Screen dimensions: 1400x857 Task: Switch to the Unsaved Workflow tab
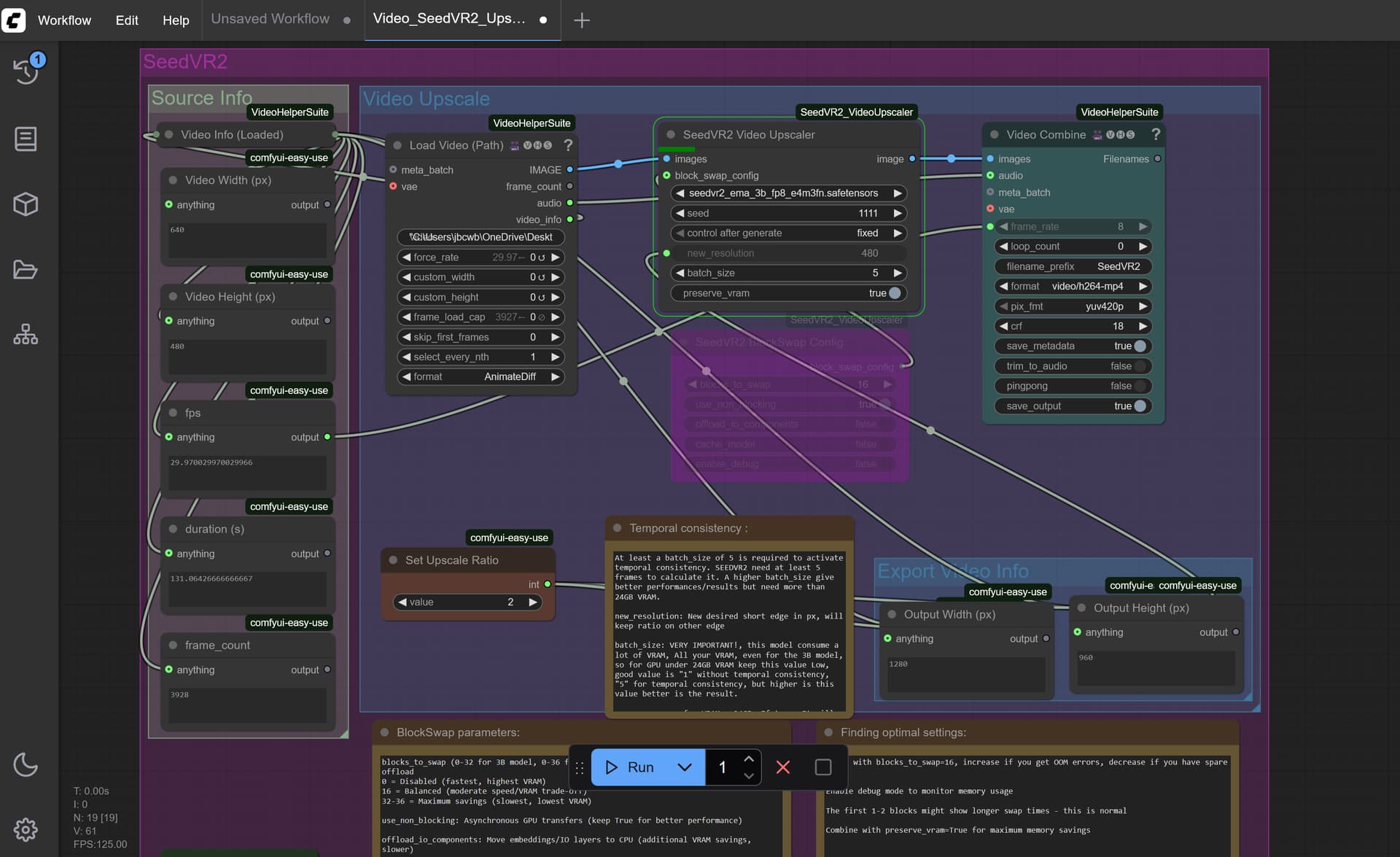[271, 19]
